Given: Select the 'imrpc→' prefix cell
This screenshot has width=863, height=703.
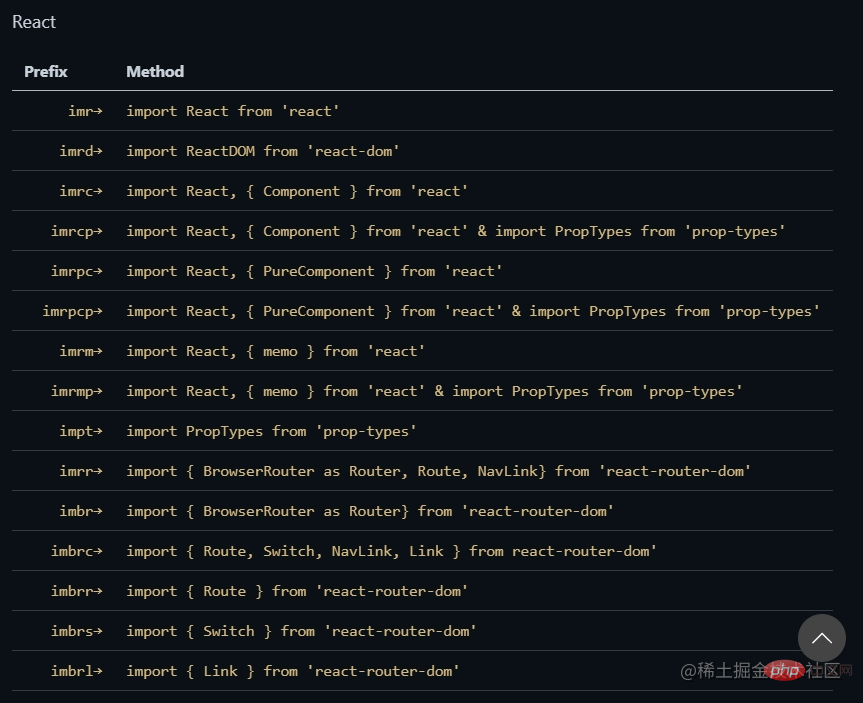Looking at the screenshot, I should tap(77, 271).
